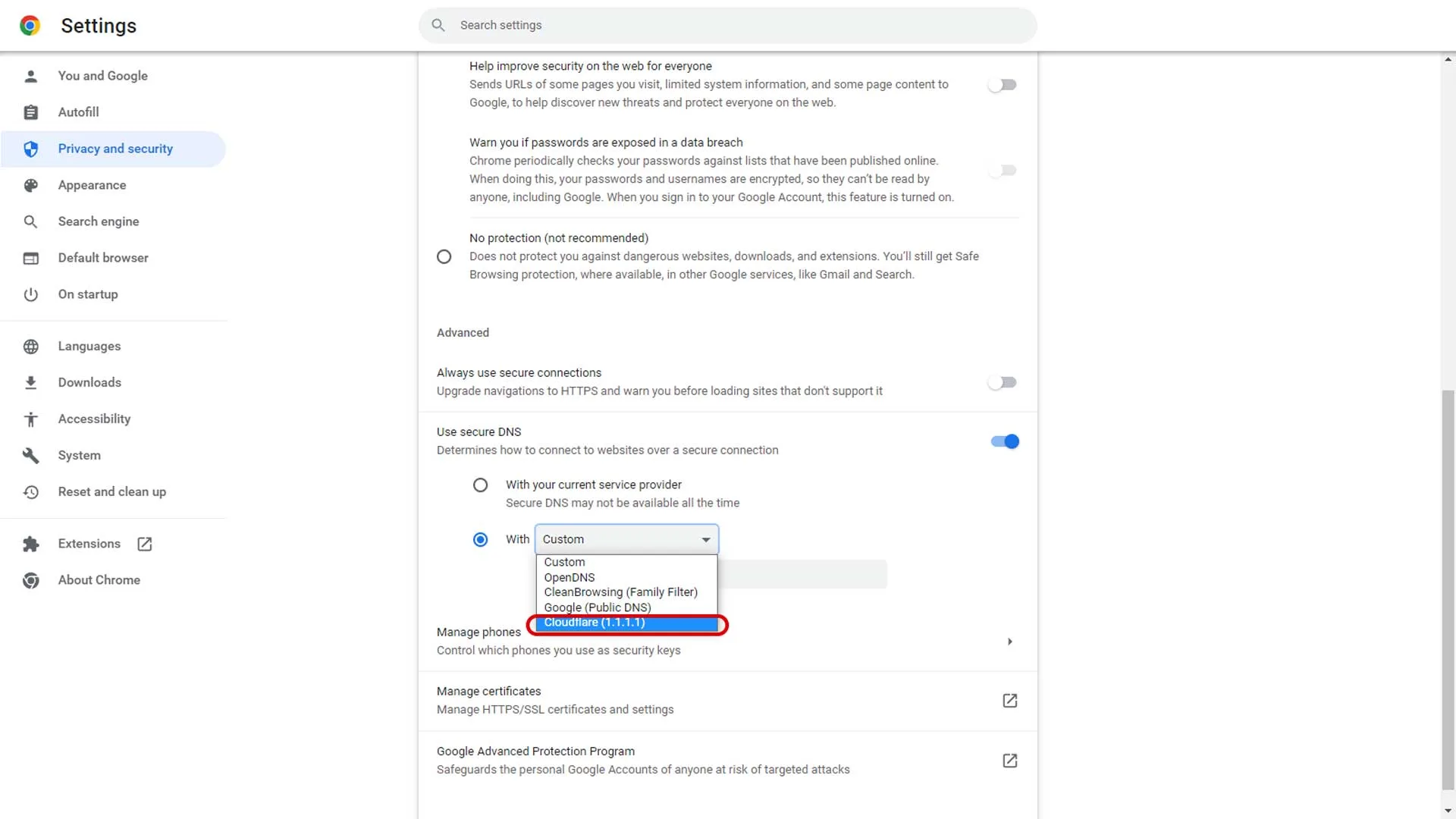Viewport: 1456px width, 819px height.
Task: Click the Reset and clean up history icon
Action: click(x=31, y=492)
